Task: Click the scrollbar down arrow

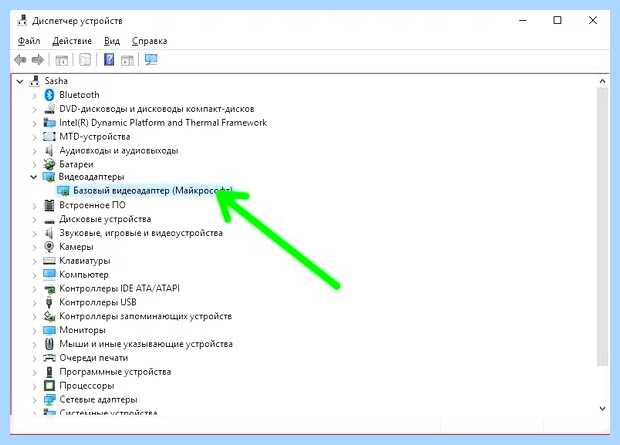Action: pos(602,409)
